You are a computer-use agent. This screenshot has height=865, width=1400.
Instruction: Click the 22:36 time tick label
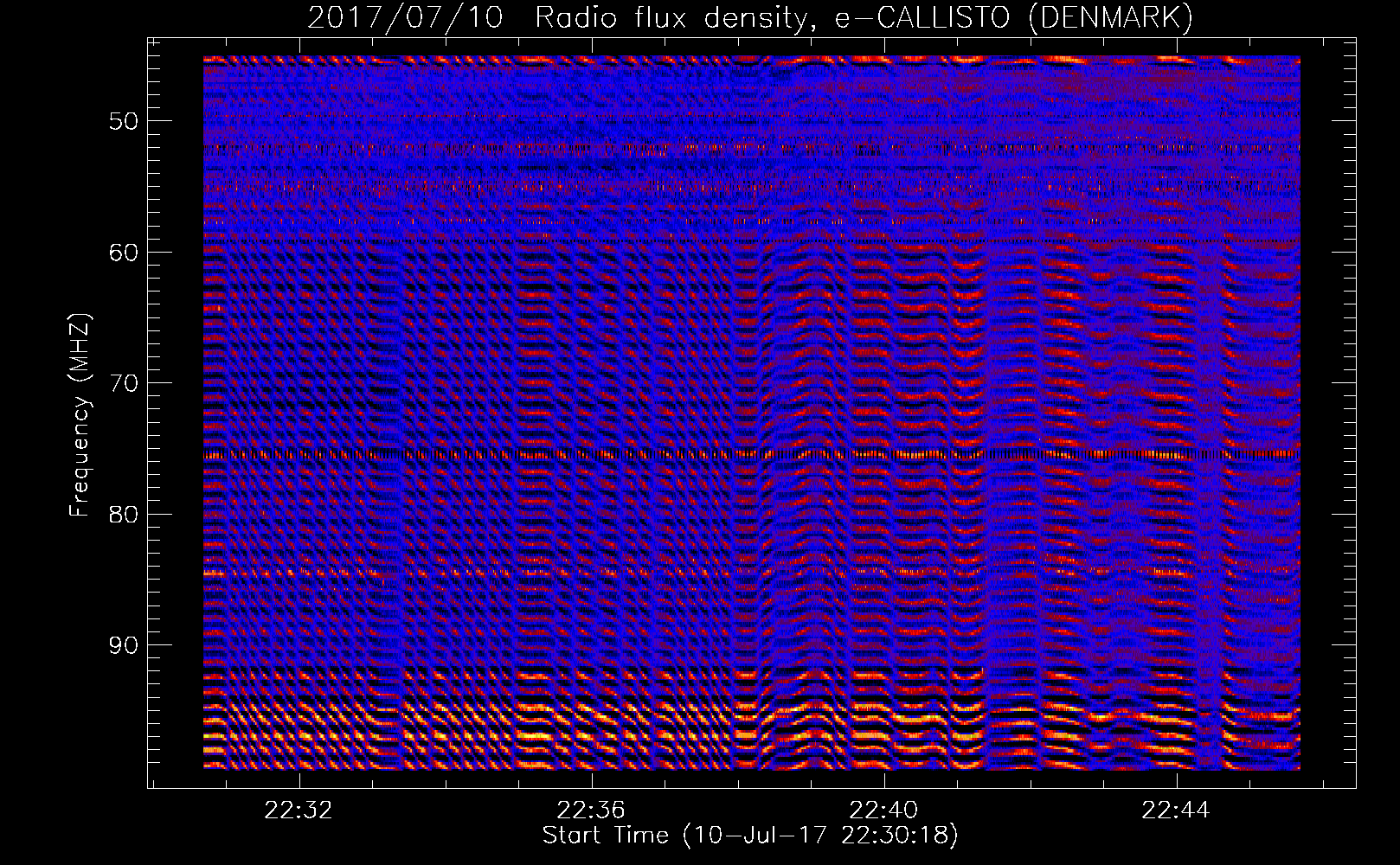[x=591, y=811]
